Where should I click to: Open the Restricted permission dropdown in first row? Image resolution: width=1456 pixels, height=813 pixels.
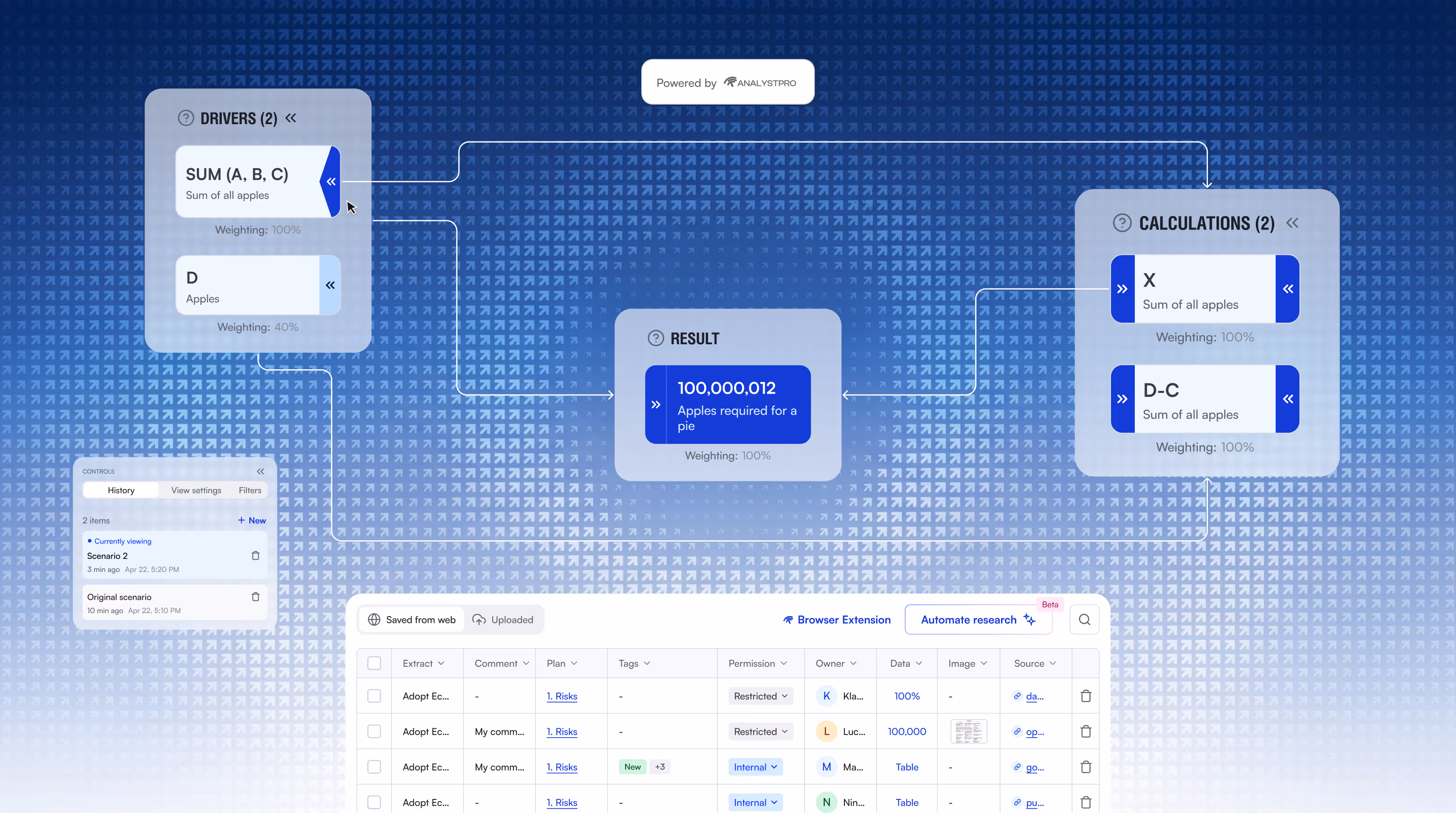pos(760,696)
